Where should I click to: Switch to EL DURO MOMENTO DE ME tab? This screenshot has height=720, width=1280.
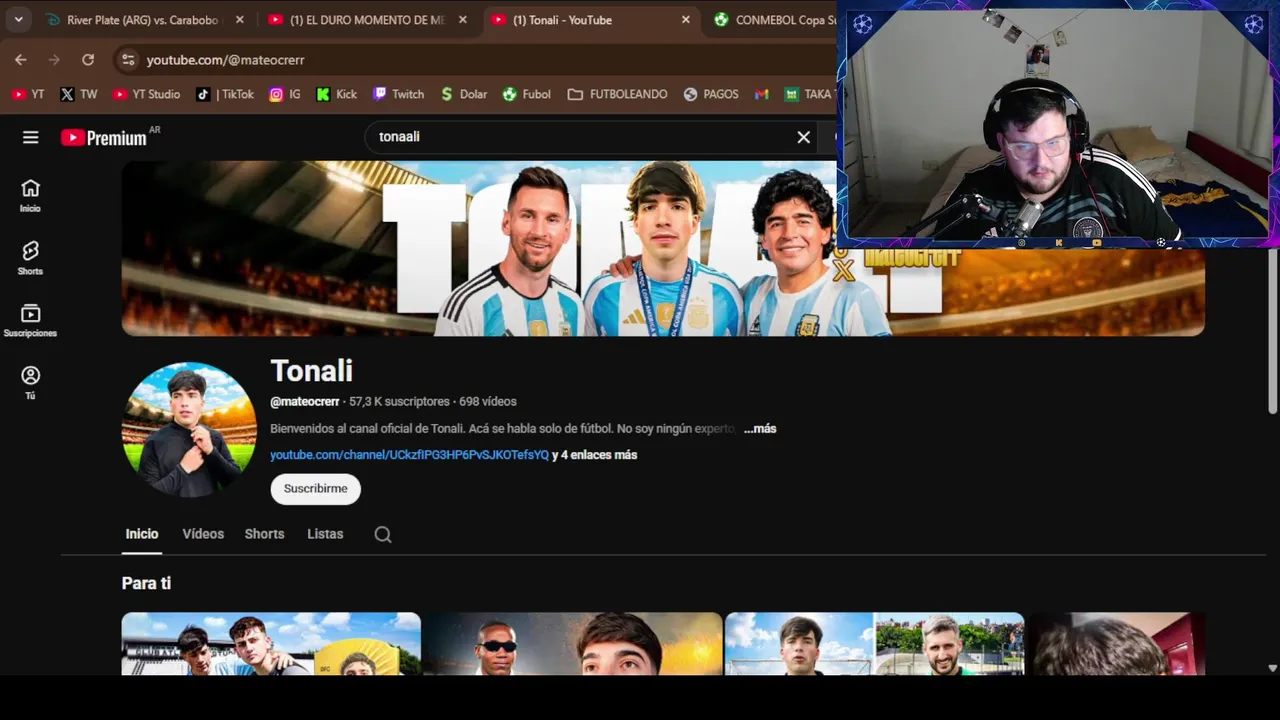[x=367, y=20]
